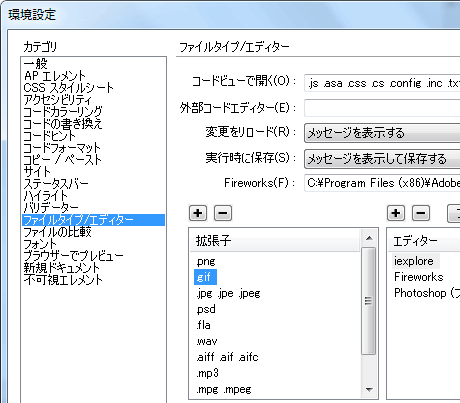The height and width of the screenshot is (403, 460).
Task: Select the .wav extension row
Action: point(207,341)
